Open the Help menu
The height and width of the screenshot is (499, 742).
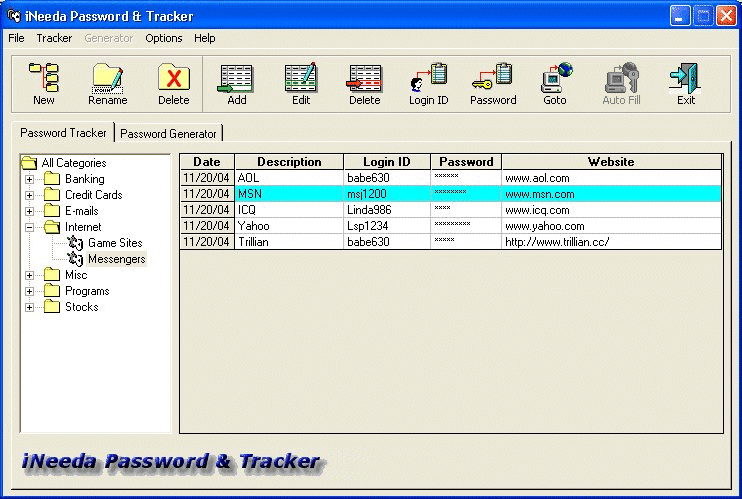204,38
